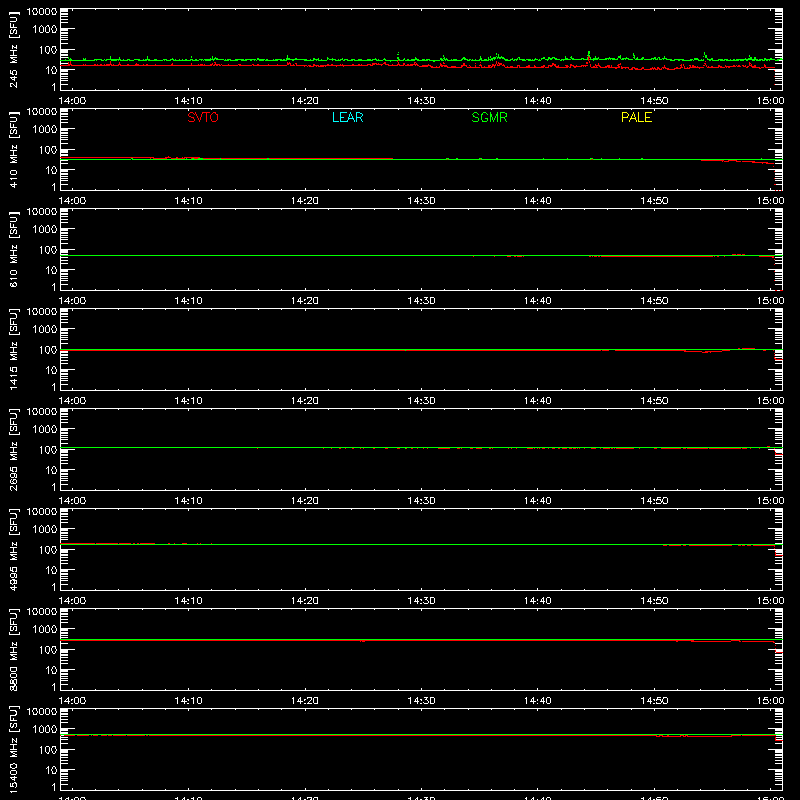The height and width of the screenshot is (800, 800).
Task: Click 1000 tick label on 15400 MHz axis
Action: pos(45,730)
